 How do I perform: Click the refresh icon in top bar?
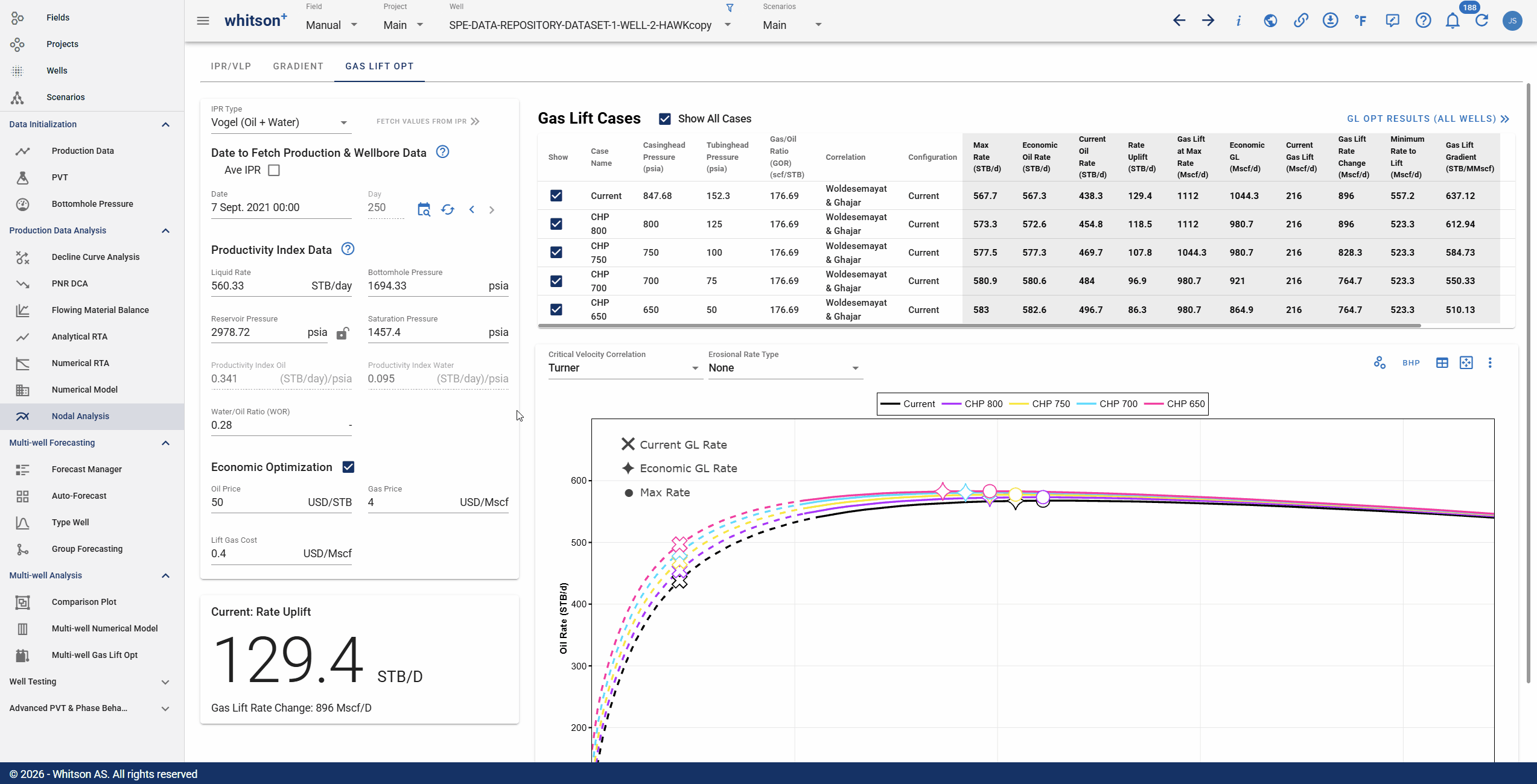point(1481,21)
